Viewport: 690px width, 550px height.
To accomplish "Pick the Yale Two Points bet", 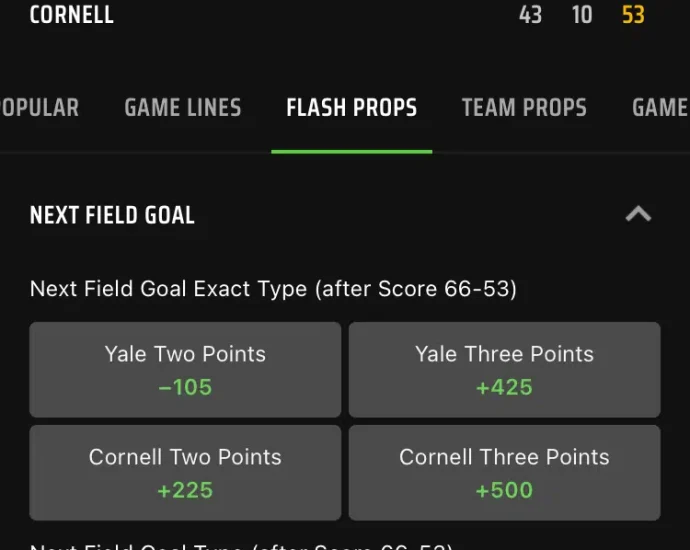I will [x=185, y=369].
